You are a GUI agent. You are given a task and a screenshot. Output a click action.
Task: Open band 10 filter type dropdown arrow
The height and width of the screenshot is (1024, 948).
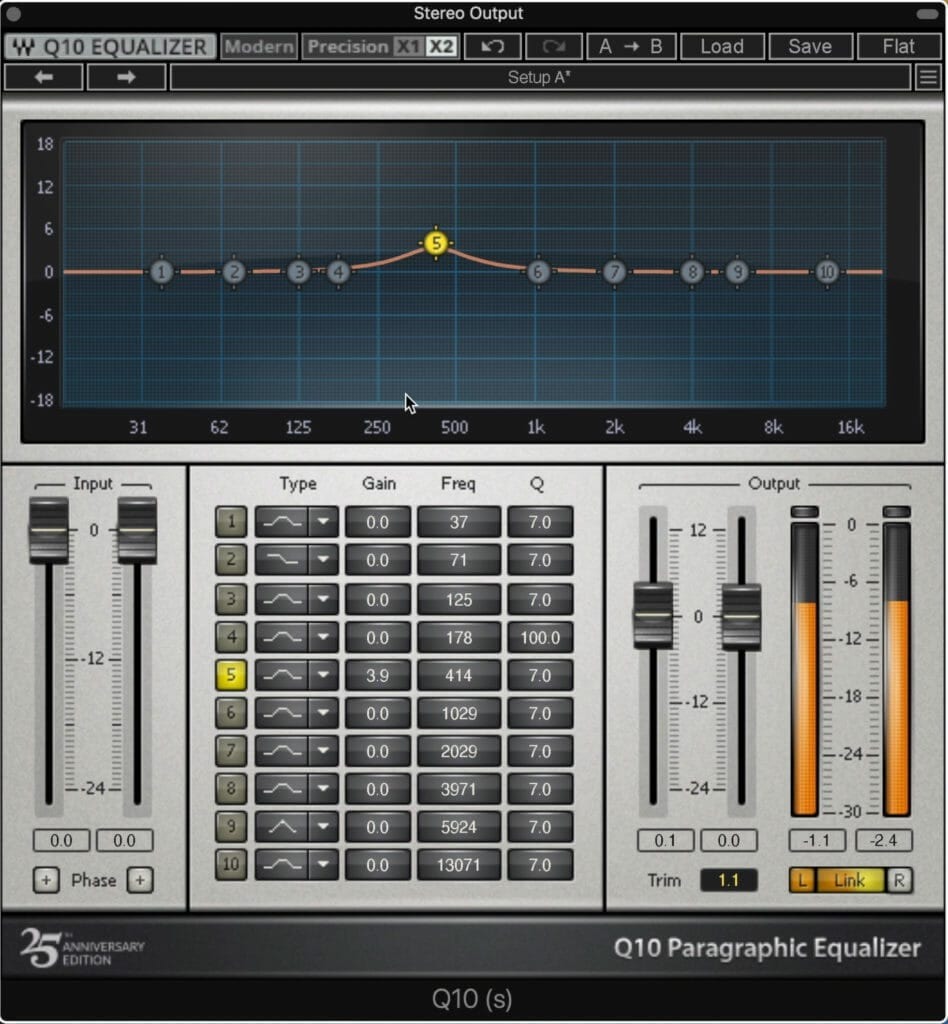coord(323,865)
